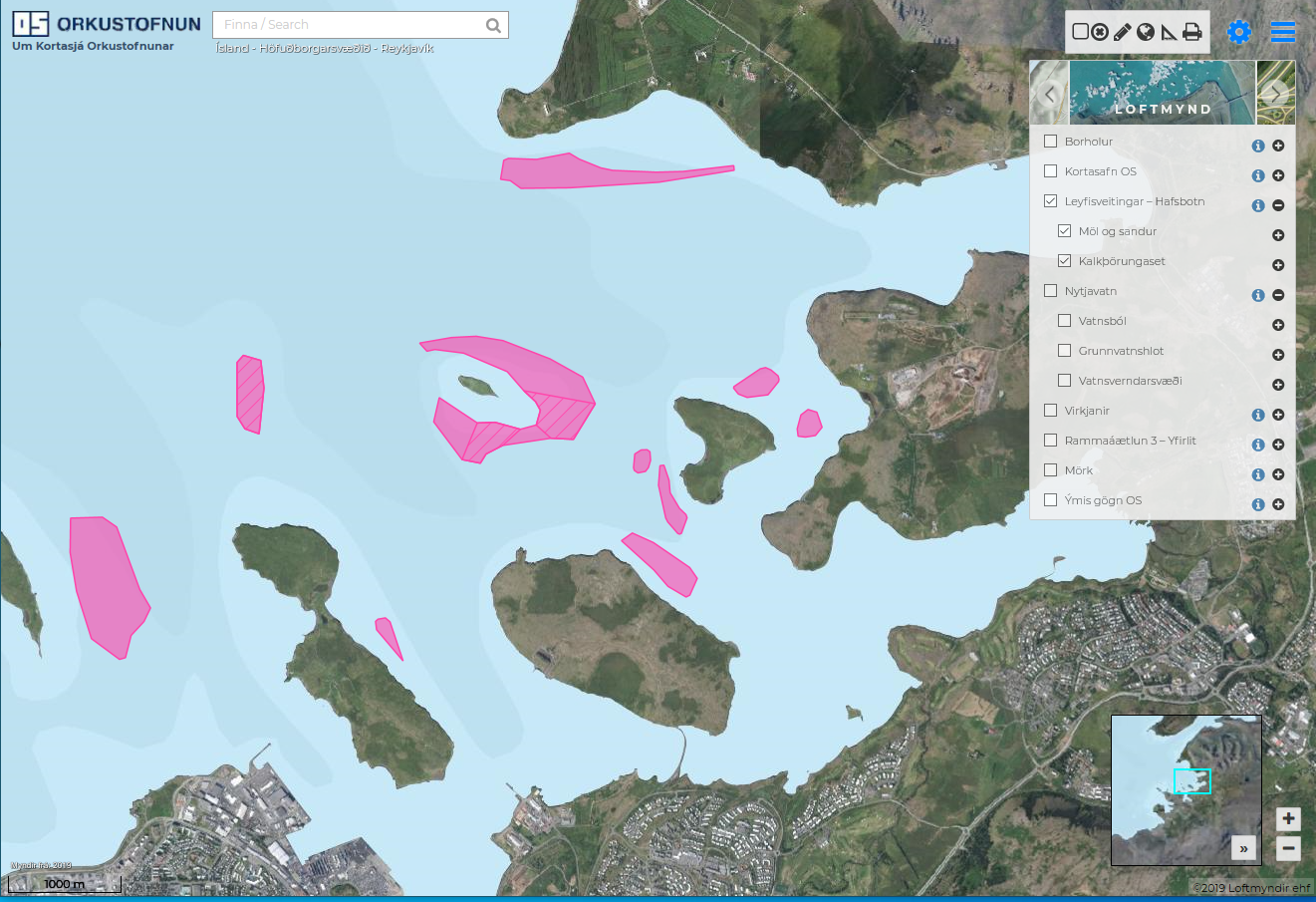Open the Um Kortasjá Orkustofnunar link
The image size is (1316, 902).
pos(93,46)
